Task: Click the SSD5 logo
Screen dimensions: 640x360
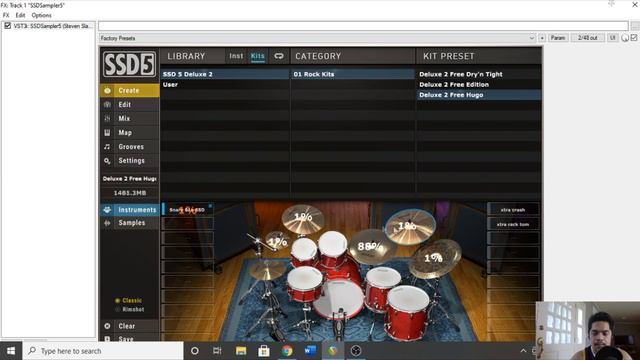Action: [129, 64]
